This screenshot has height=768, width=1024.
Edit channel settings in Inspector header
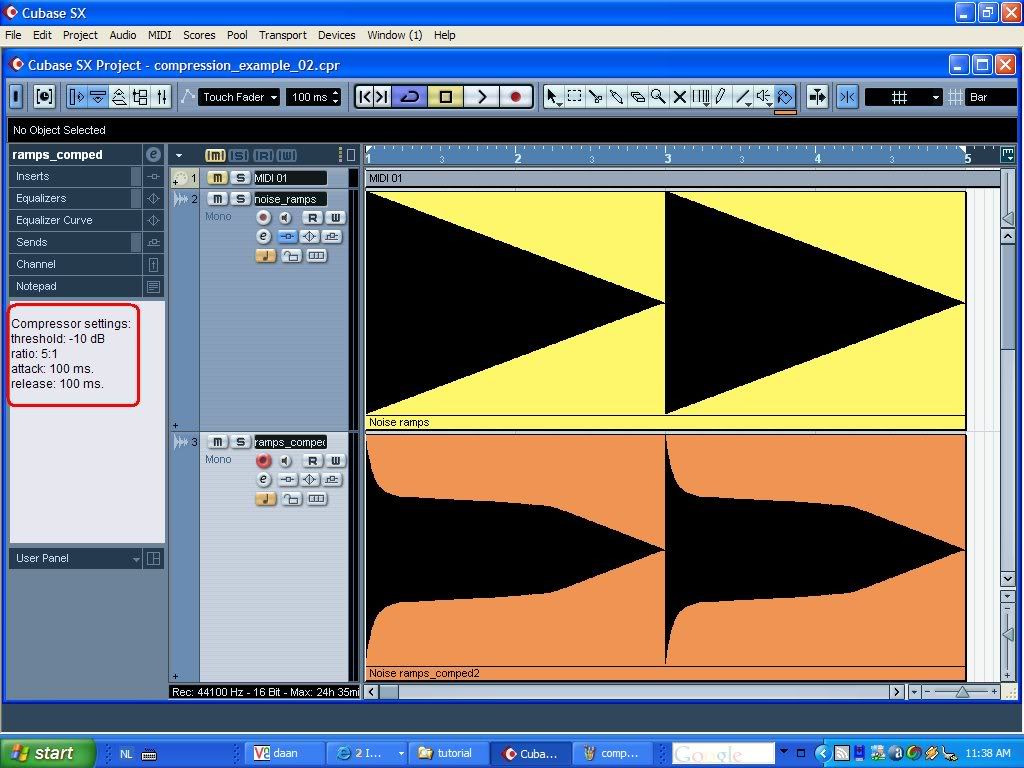(153, 155)
